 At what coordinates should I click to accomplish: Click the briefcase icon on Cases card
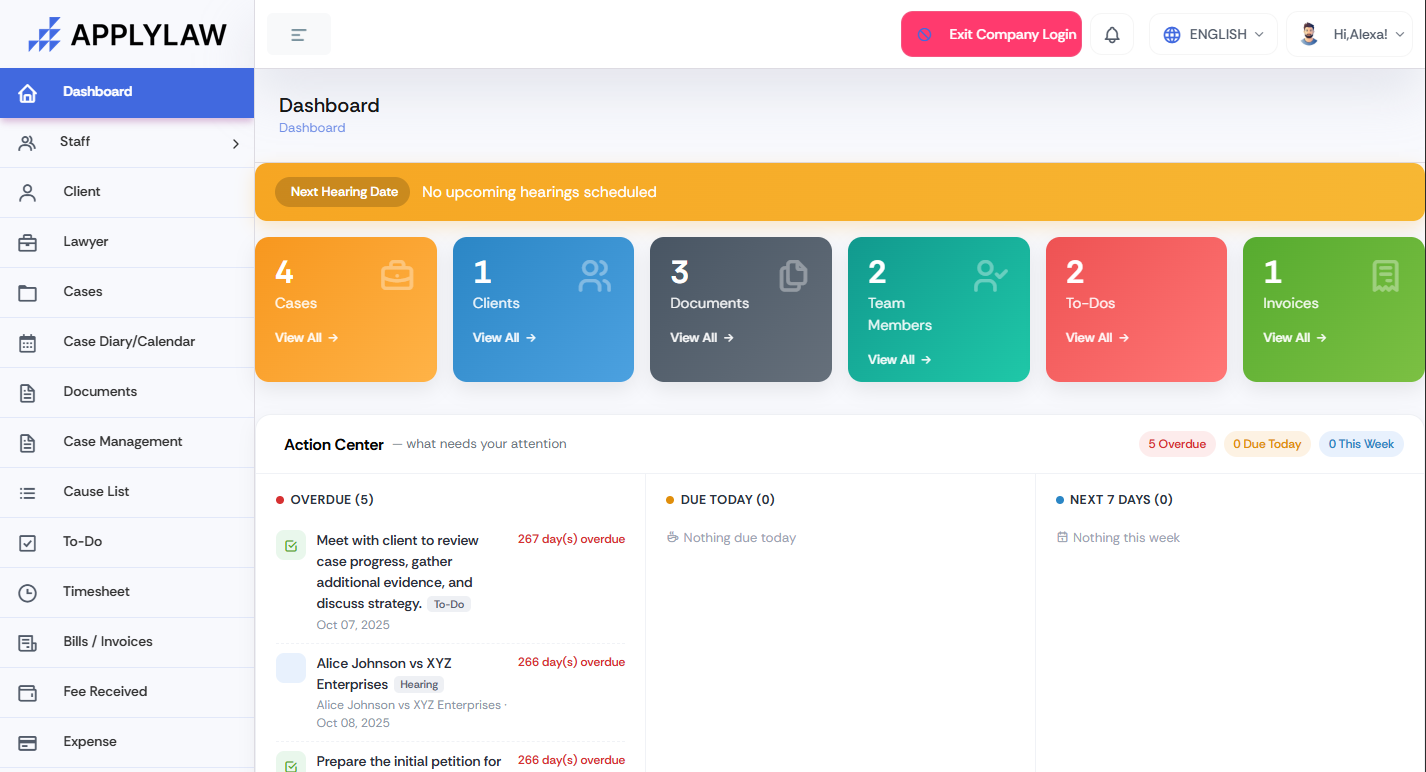point(397,275)
